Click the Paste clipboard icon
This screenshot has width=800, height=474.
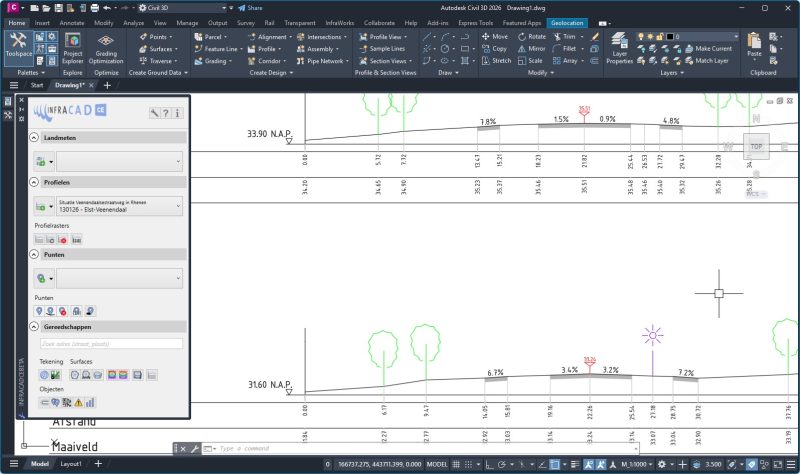coord(754,45)
